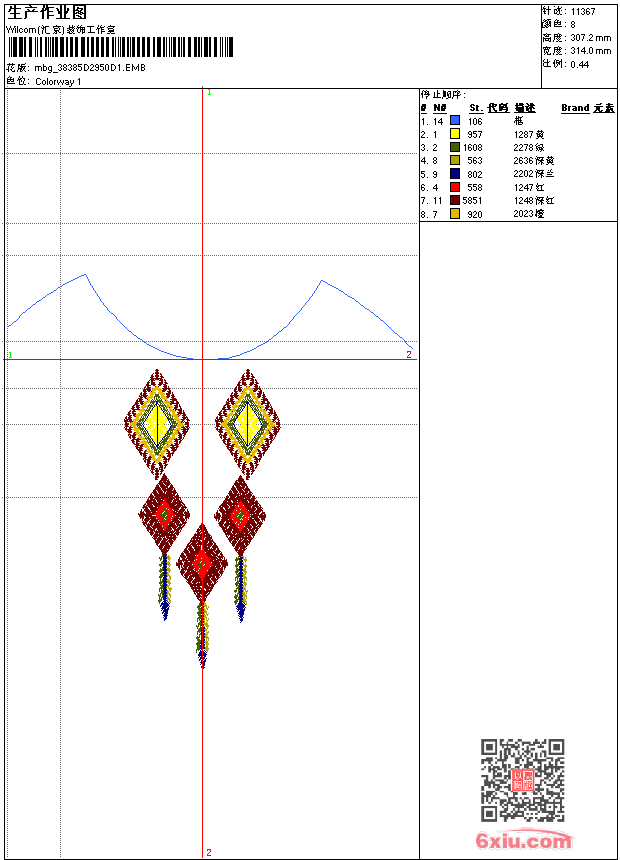
Task: Select the upper-left large diamond motif
Action: 157,423
